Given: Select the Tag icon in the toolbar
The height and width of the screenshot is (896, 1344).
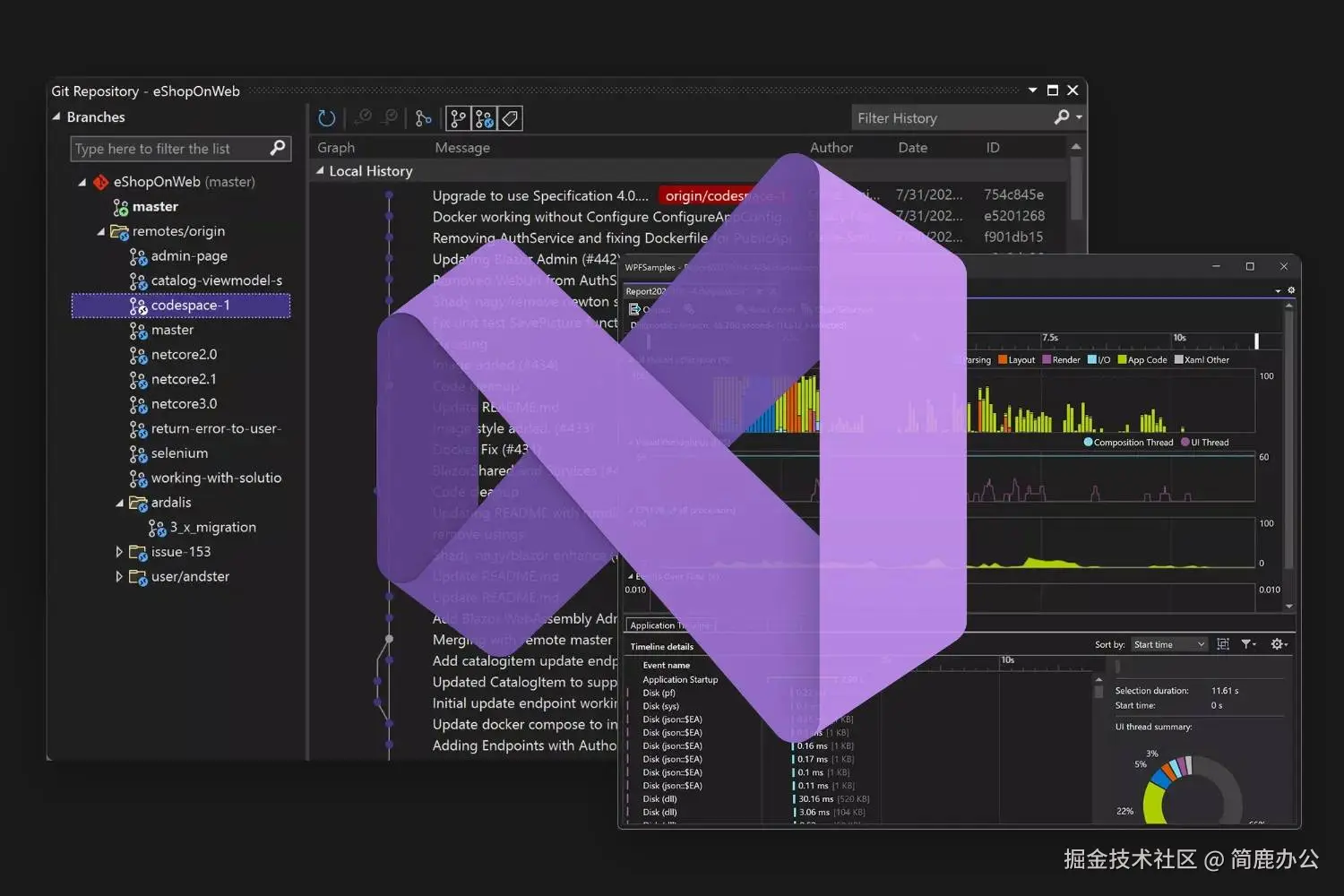Looking at the screenshot, I should coord(511,117).
